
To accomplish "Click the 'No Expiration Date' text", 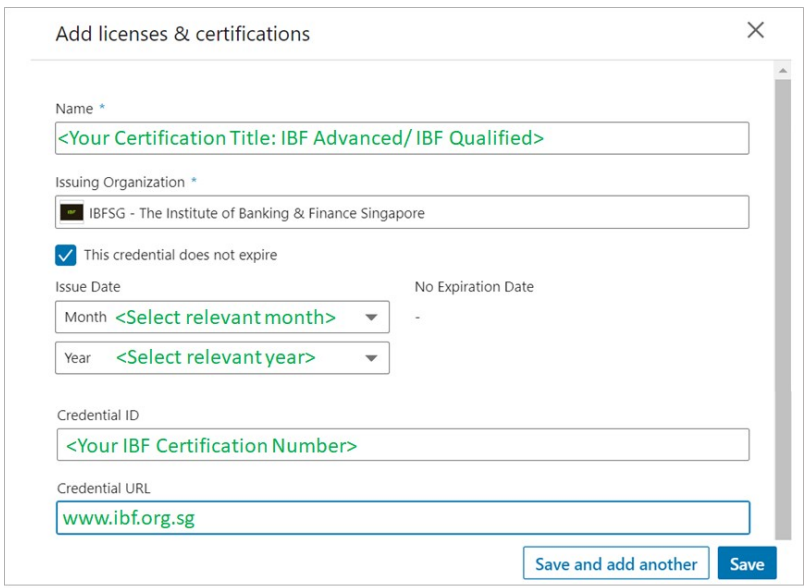I will pos(474,287).
